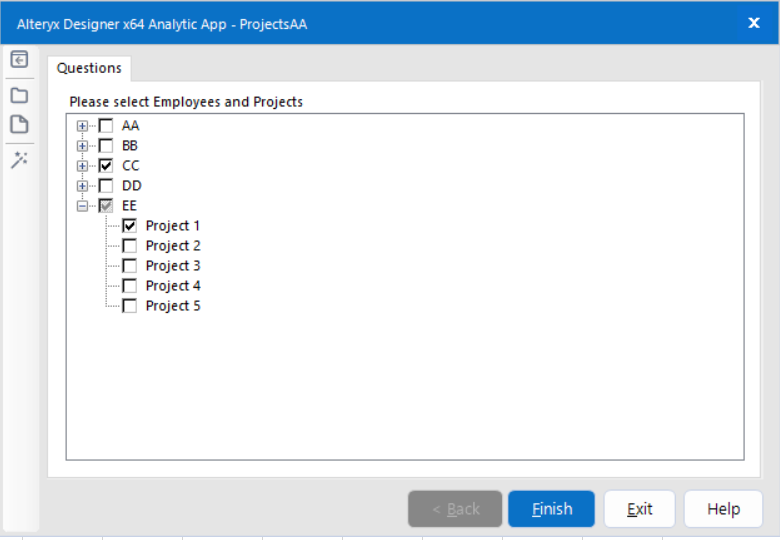This screenshot has height=540, width=780.
Task: Click the blank document icon in sidebar
Action: (19, 125)
